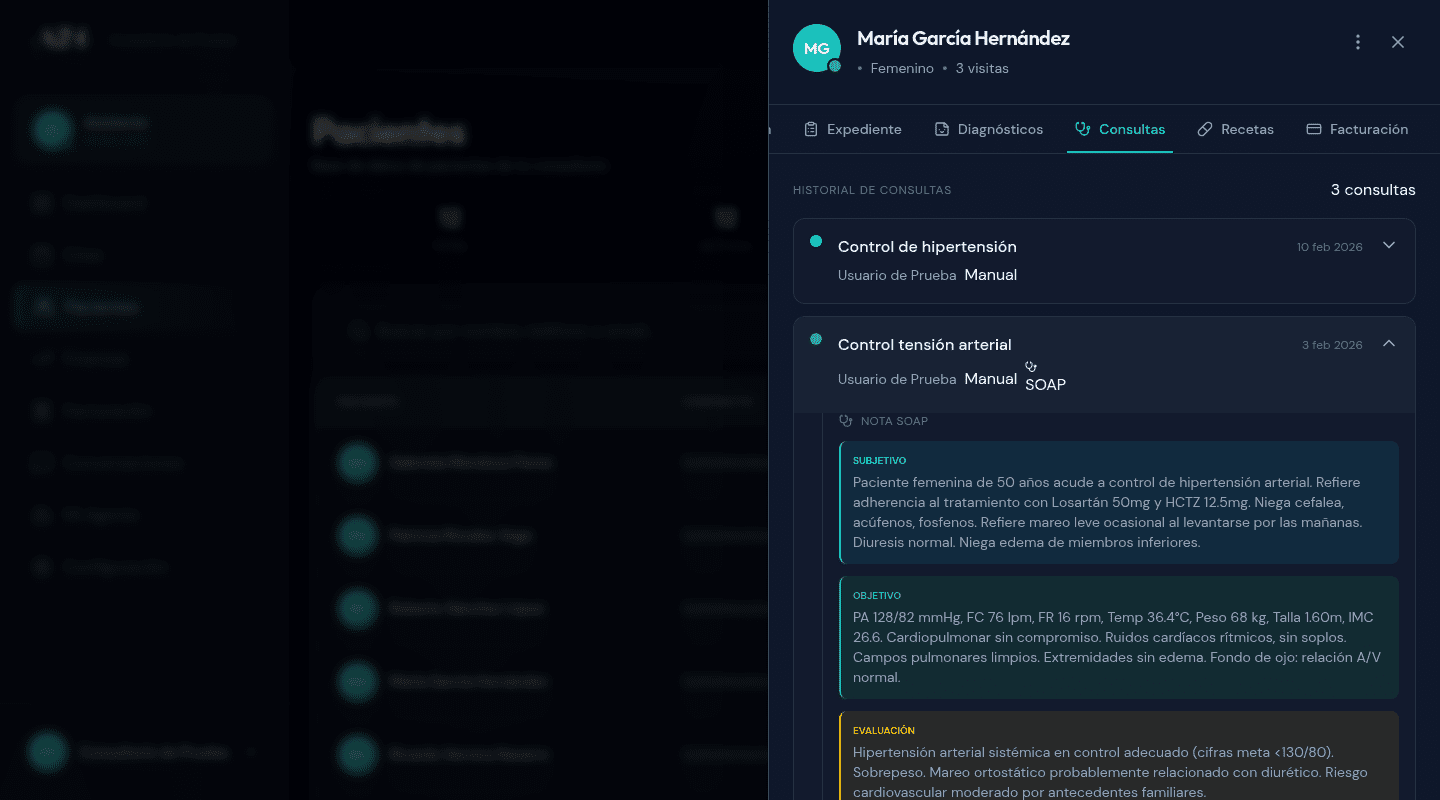Click the SOAP badge label
The width and height of the screenshot is (1440, 800).
(1045, 384)
